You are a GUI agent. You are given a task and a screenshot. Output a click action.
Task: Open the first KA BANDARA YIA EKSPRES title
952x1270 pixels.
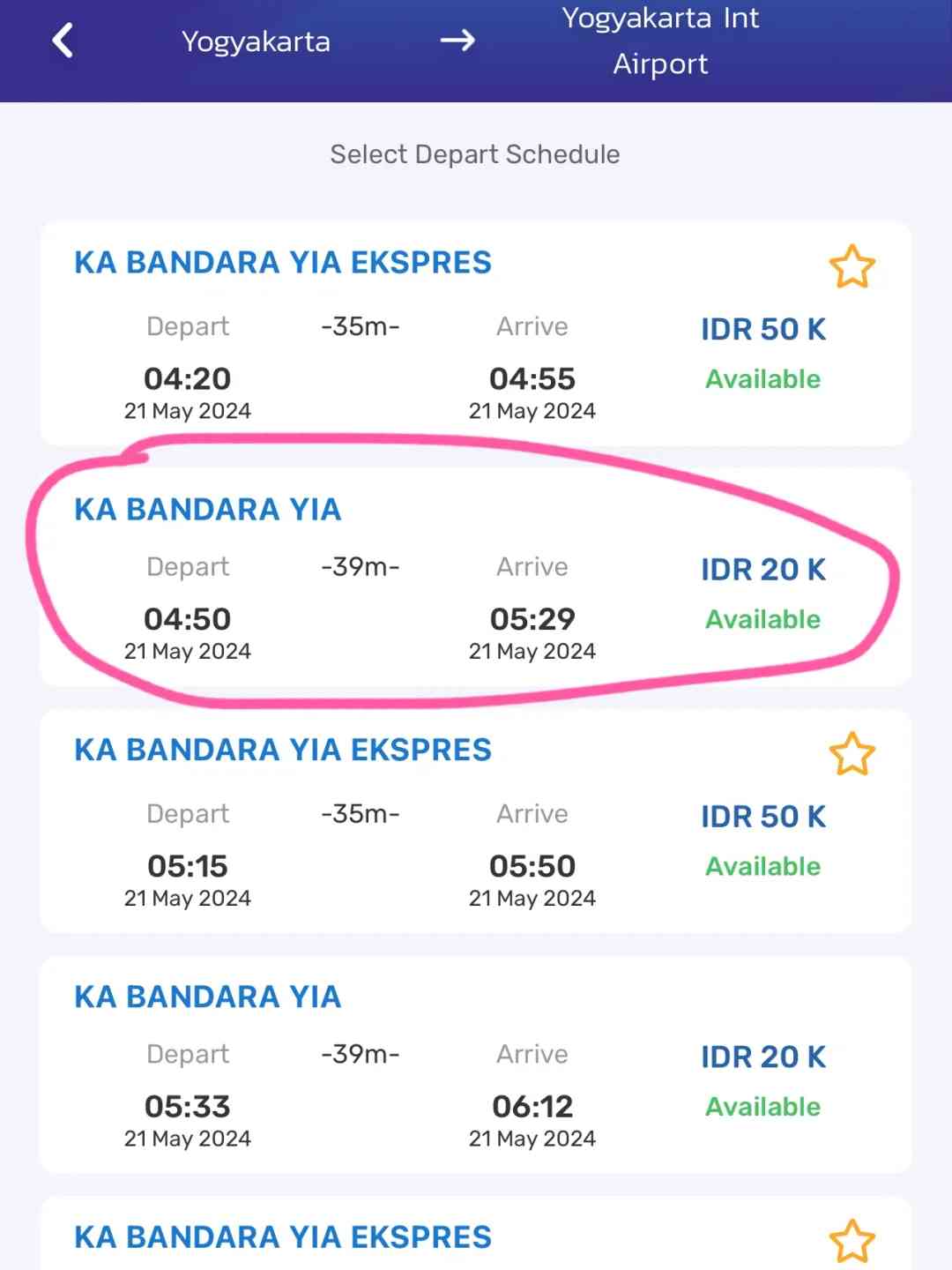click(x=283, y=262)
